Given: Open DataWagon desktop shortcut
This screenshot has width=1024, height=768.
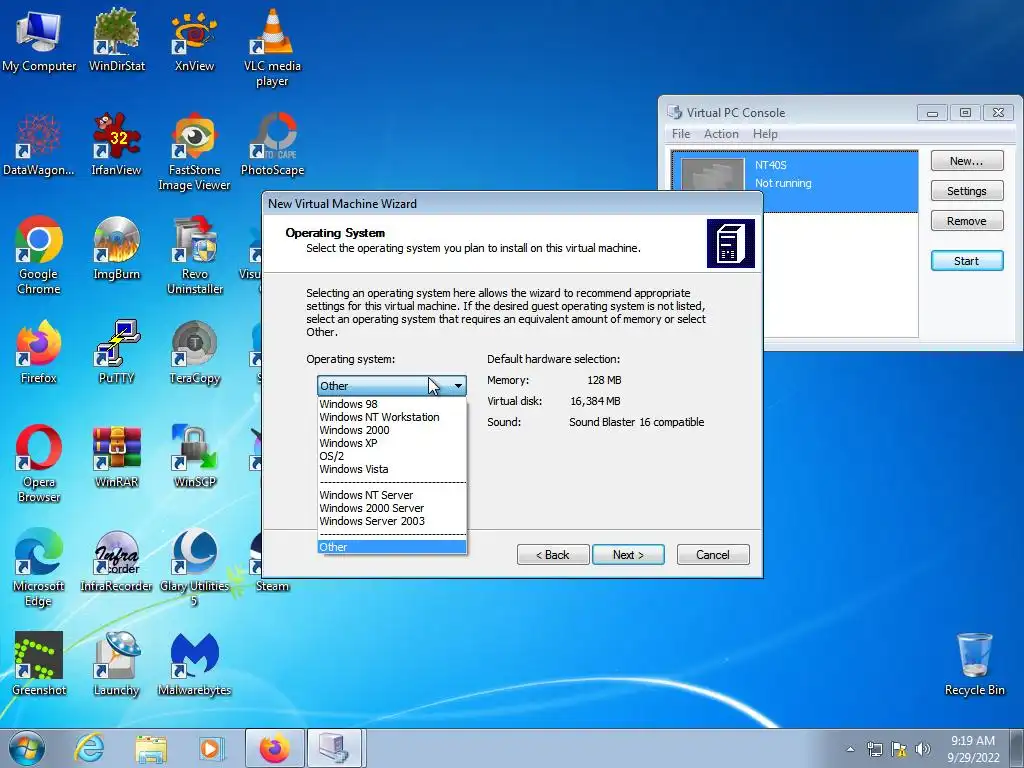Looking at the screenshot, I should click(39, 145).
